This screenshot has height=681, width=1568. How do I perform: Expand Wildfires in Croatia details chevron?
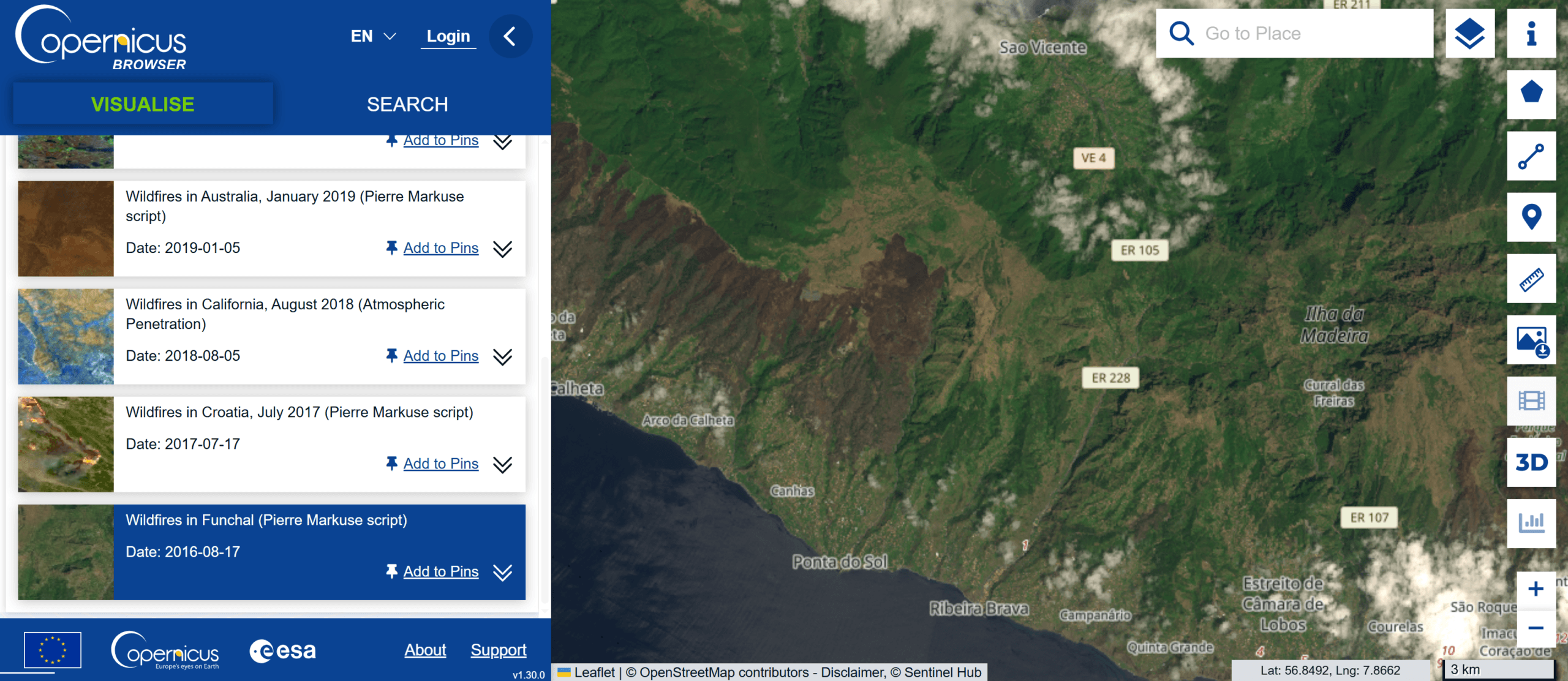point(502,464)
